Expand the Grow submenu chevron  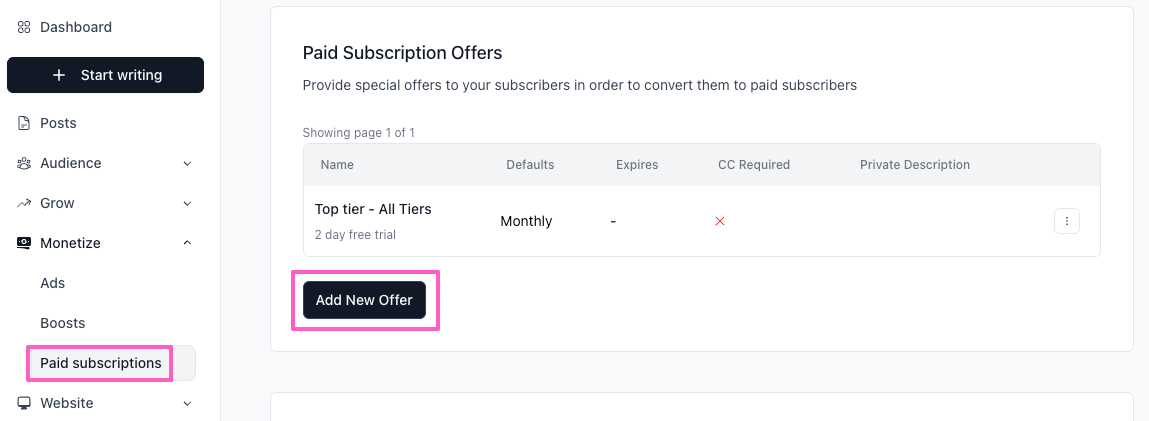point(187,203)
